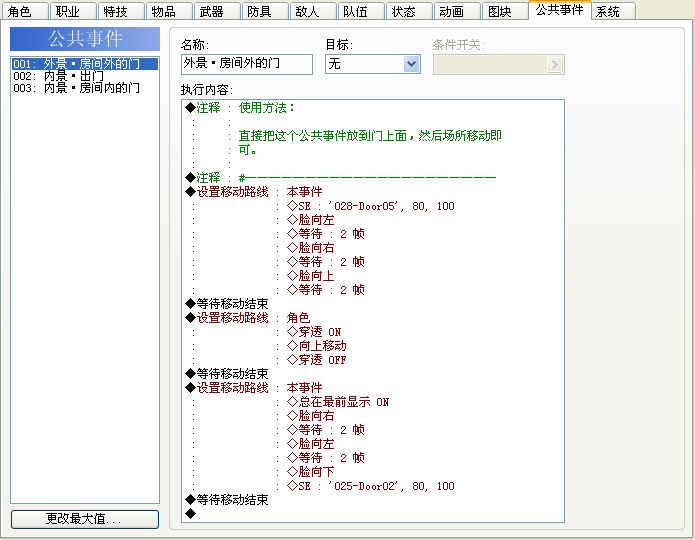Select the first 等待移动结束 command
This screenshot has height=540, width=695.
372,304
